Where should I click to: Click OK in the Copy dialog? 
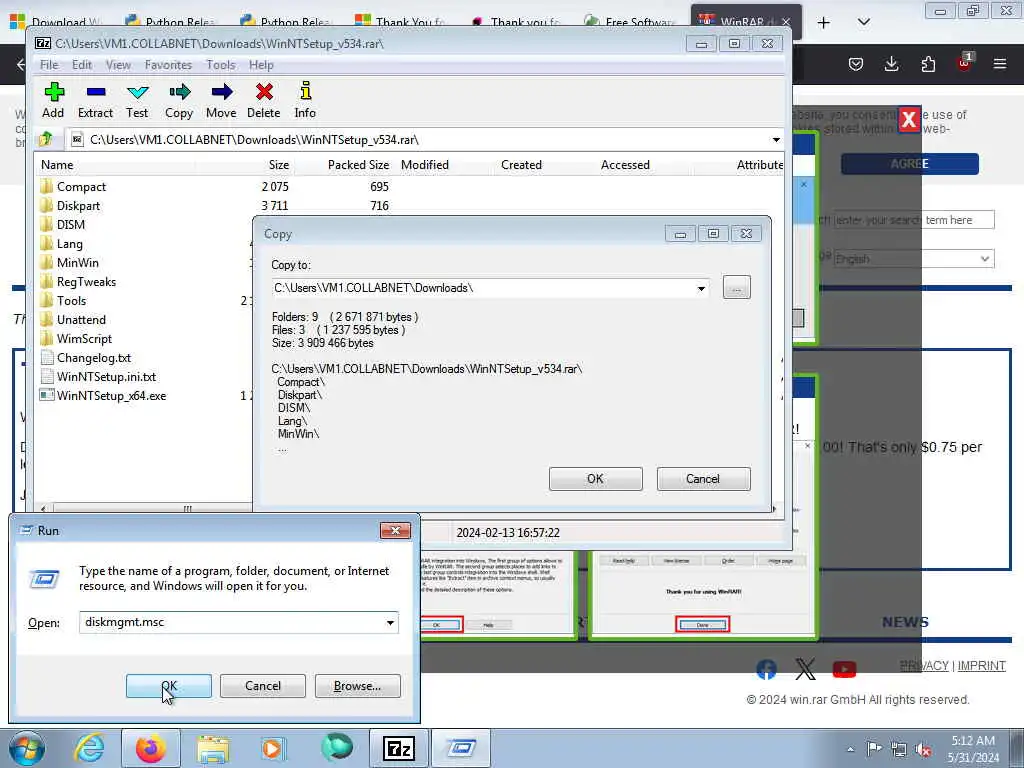click(596, 479)
